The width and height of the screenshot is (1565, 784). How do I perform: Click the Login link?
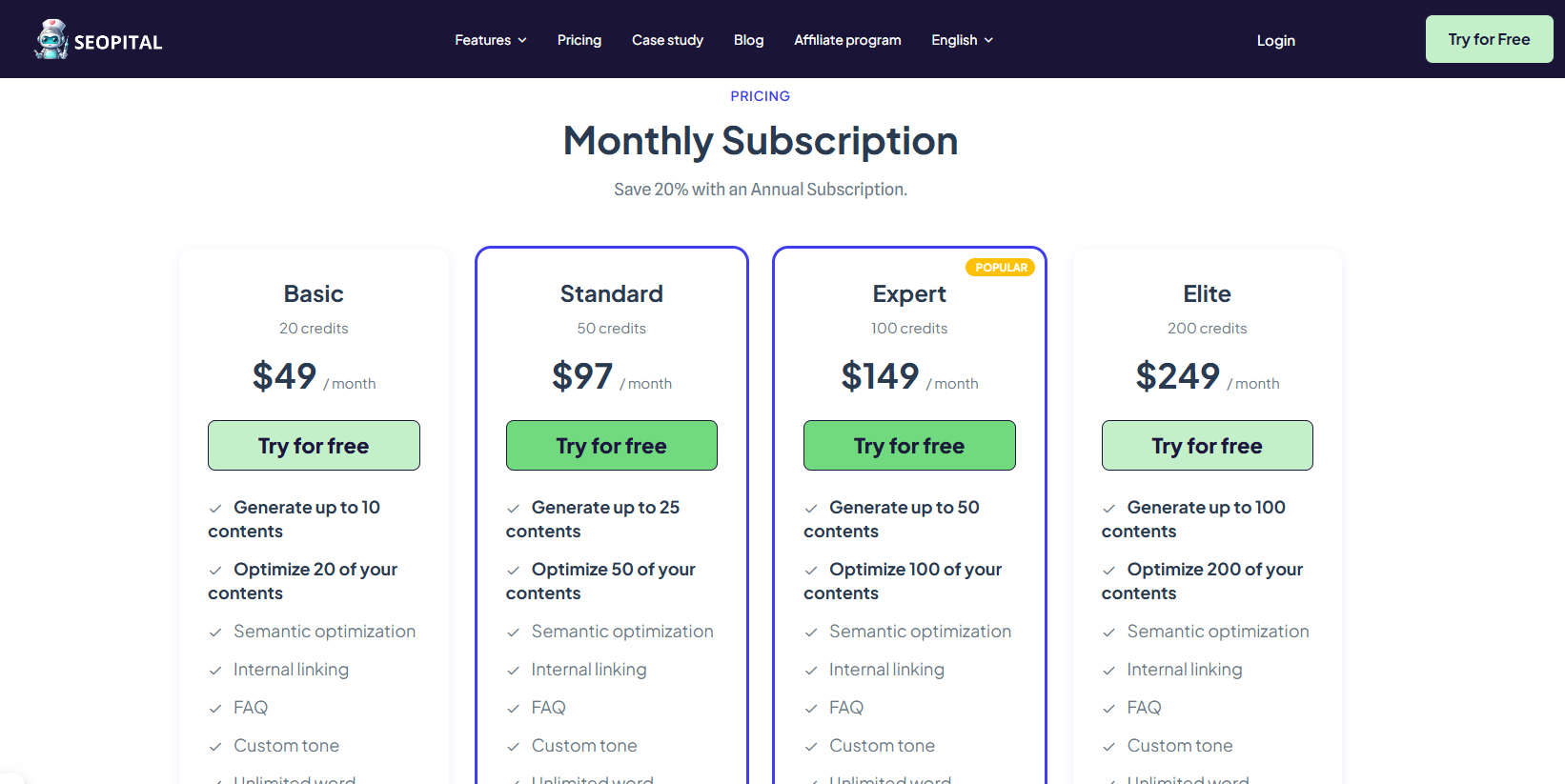[x=1275, y=40]
